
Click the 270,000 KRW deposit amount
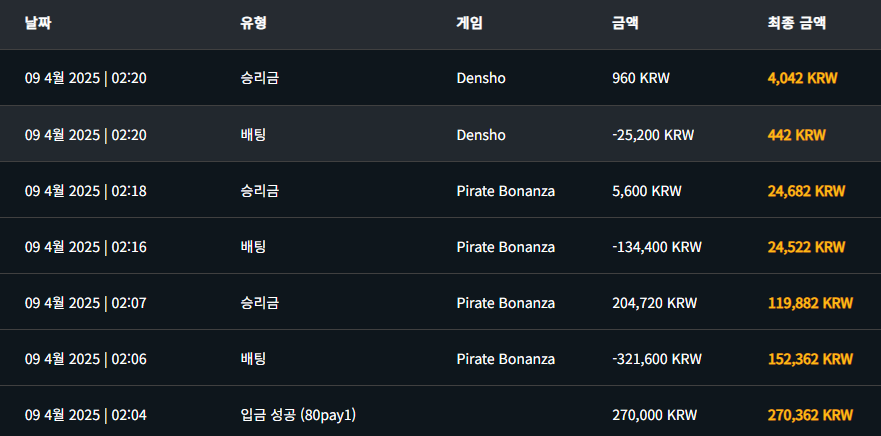[654, 415]
